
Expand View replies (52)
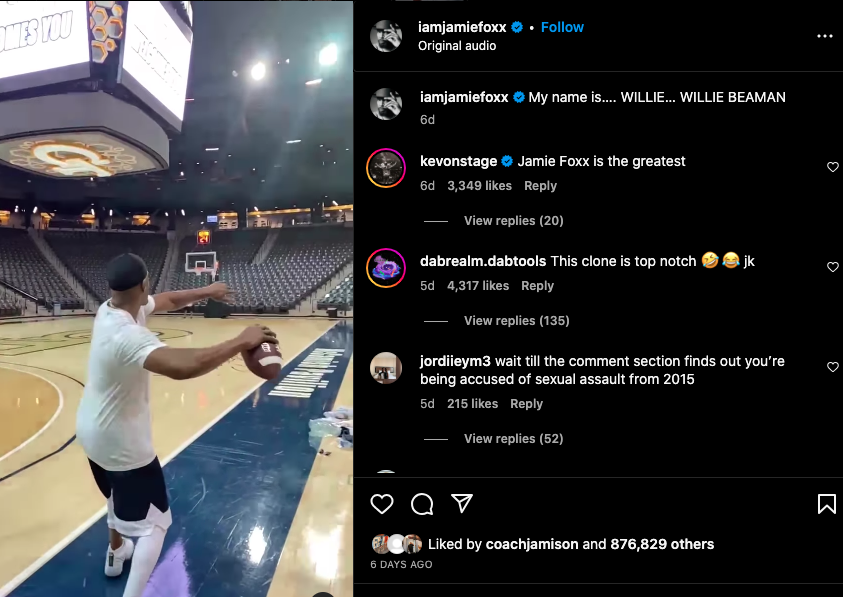point(513,439)
